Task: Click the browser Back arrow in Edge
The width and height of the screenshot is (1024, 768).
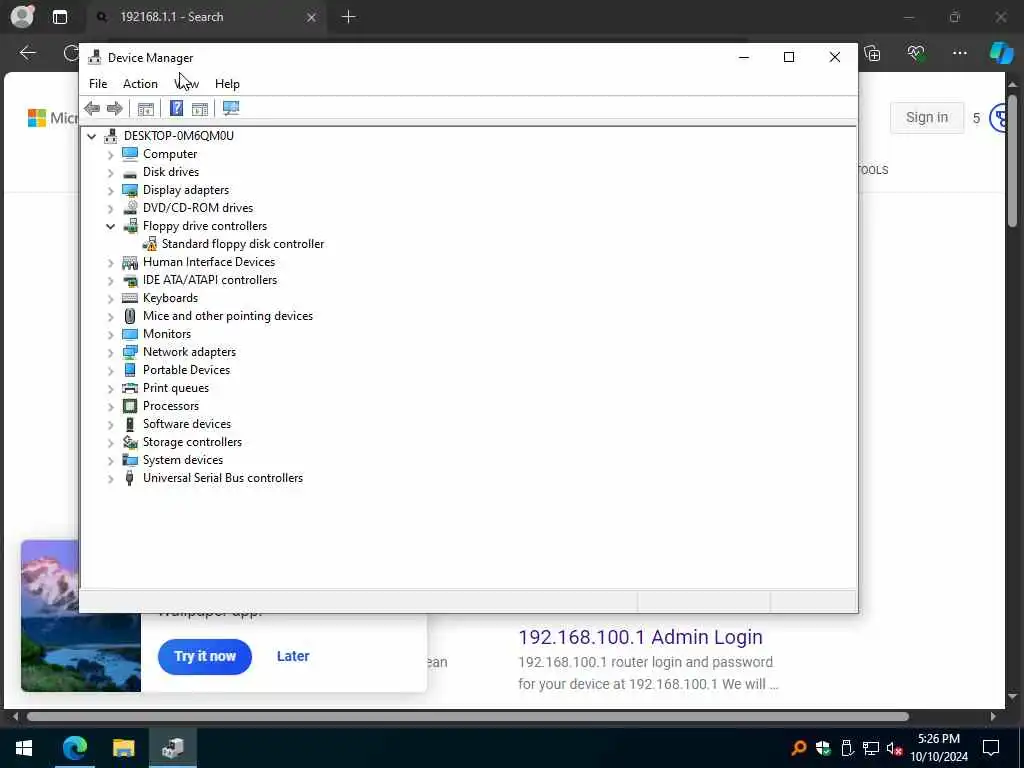Action: [28, 53]
